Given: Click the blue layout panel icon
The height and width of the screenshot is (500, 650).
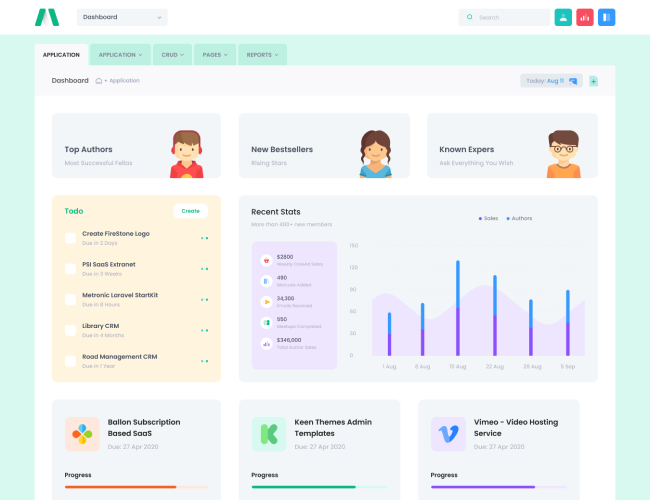Looking at the screenshot, I should click(607, 17).
